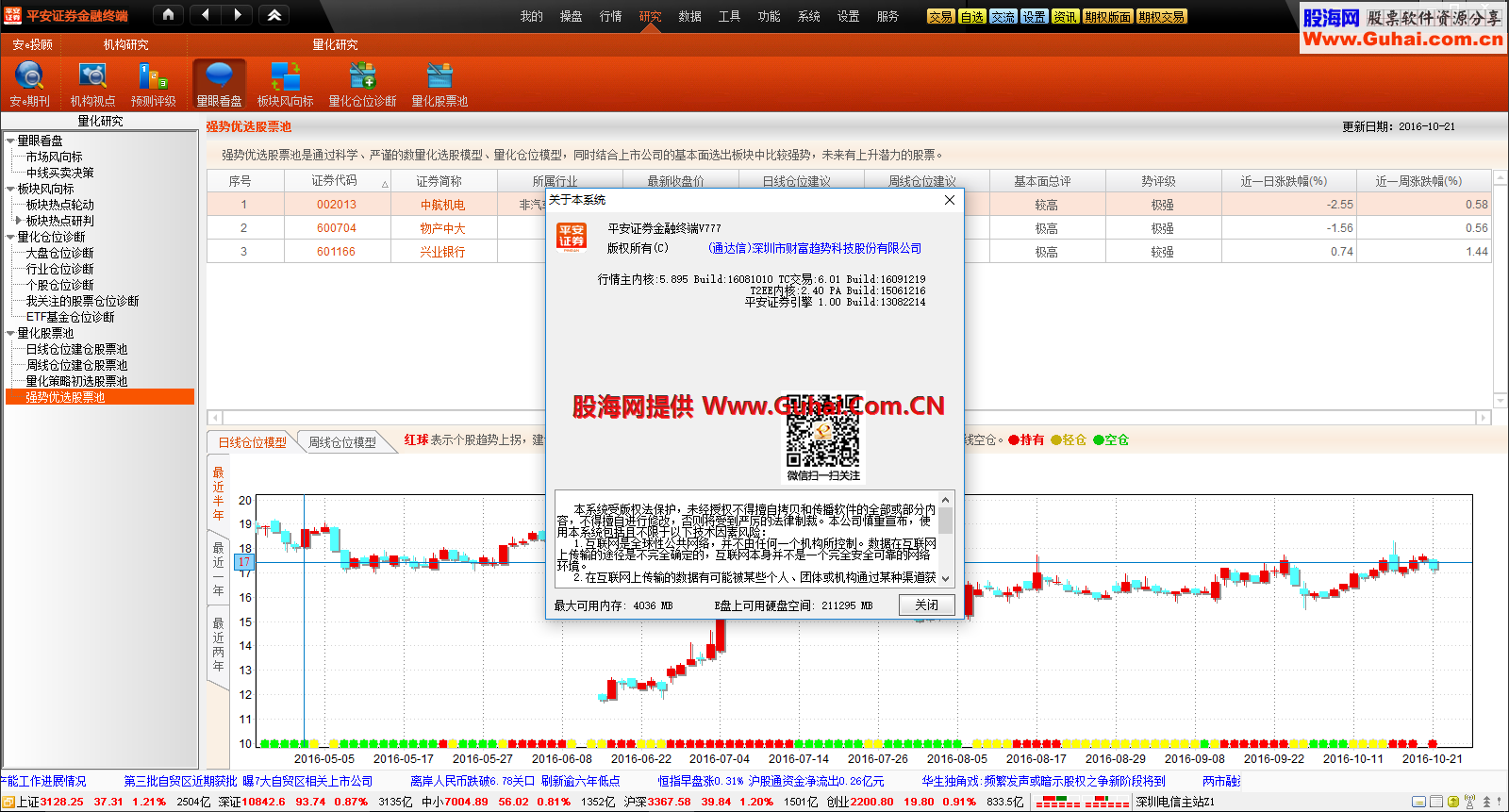The image size is (1509, 812).
Task: Click the 资讯 quick button
Action: coord(1065,17)
